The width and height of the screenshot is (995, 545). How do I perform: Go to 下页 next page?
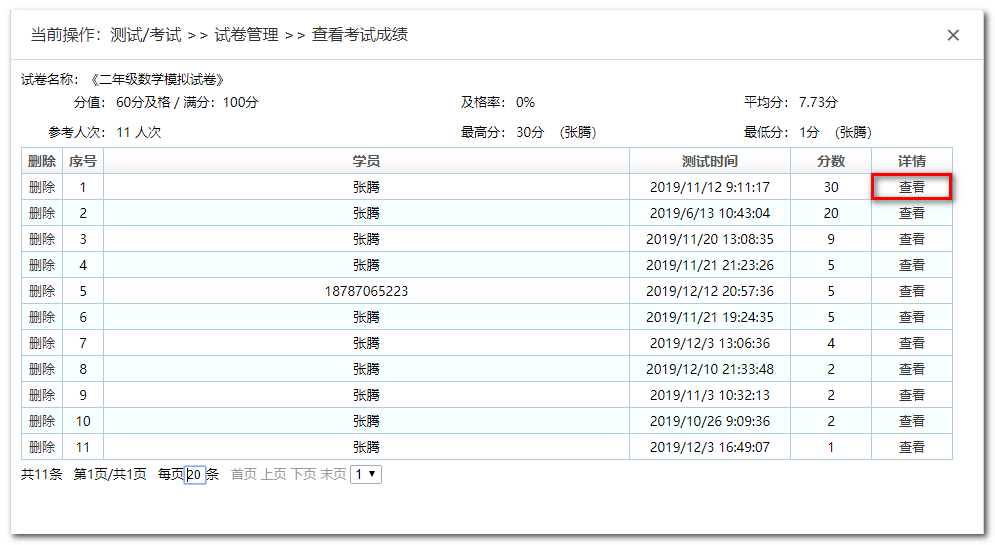point(303,475)
